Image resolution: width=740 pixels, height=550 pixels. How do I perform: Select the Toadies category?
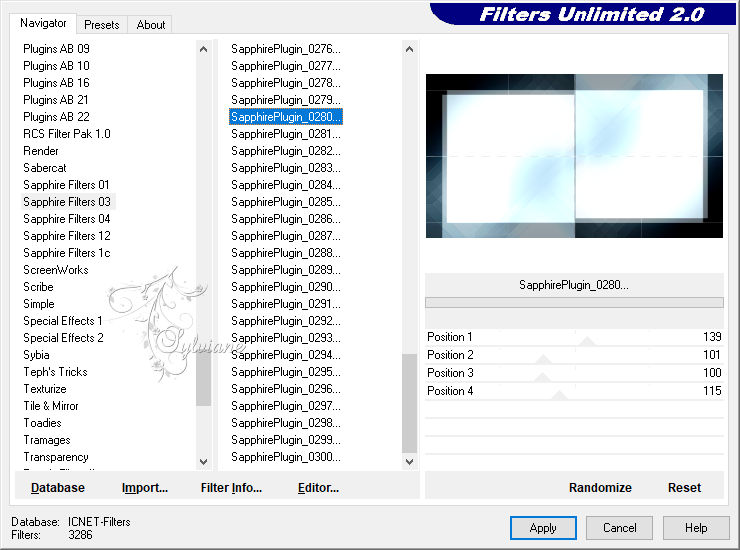(x=42, y=423)
